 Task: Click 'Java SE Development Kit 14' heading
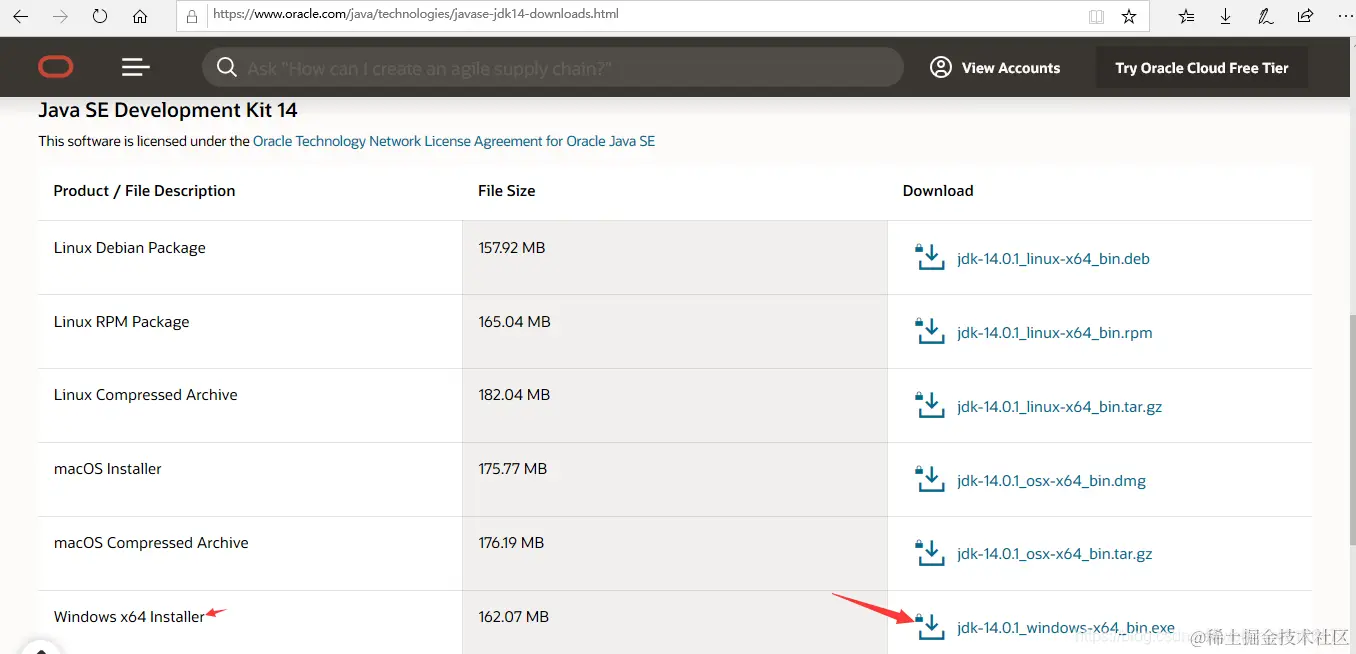pos(168,110)
